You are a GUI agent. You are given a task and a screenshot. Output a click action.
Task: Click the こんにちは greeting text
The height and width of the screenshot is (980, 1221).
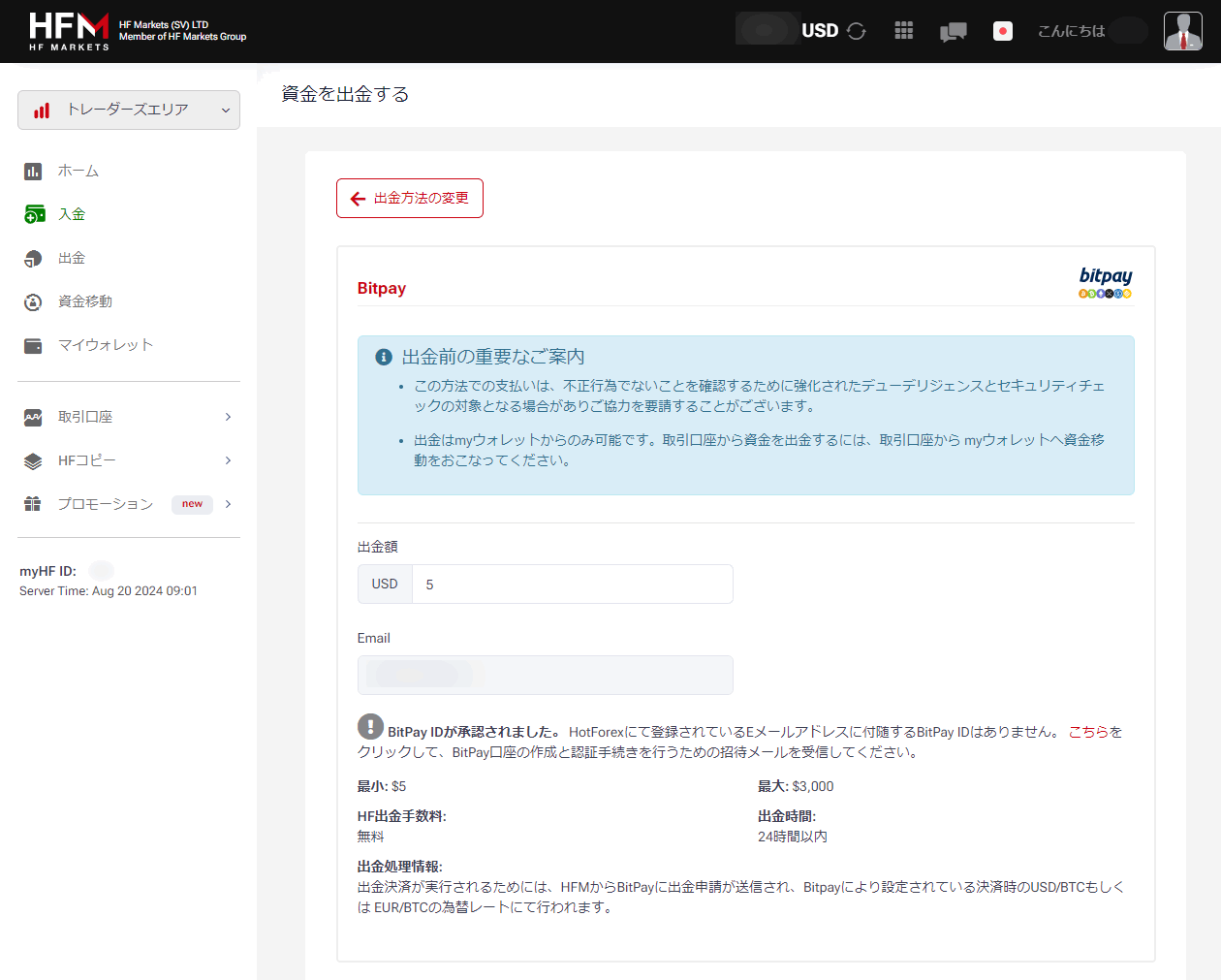[x=1071, y=31]
